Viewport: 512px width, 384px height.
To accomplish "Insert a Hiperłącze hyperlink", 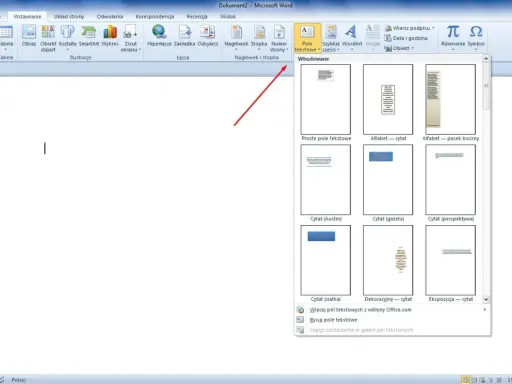I will [x=159, y=36].
